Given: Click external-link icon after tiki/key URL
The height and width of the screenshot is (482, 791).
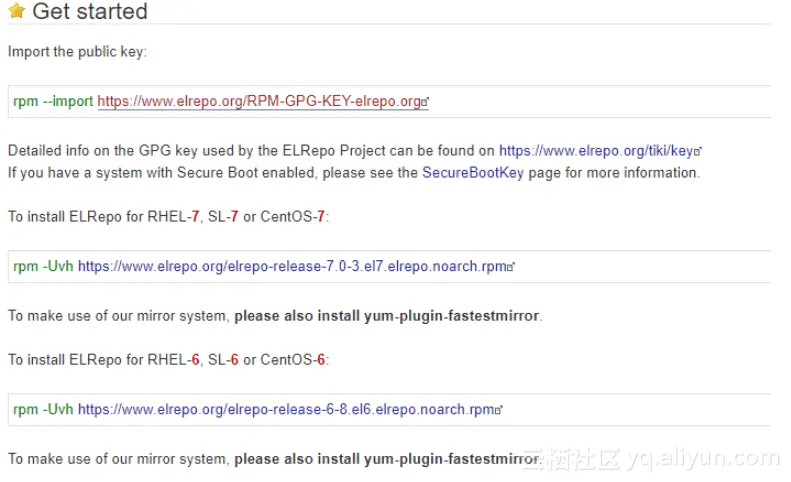Looking at the screenshot, I should (698, 152).
